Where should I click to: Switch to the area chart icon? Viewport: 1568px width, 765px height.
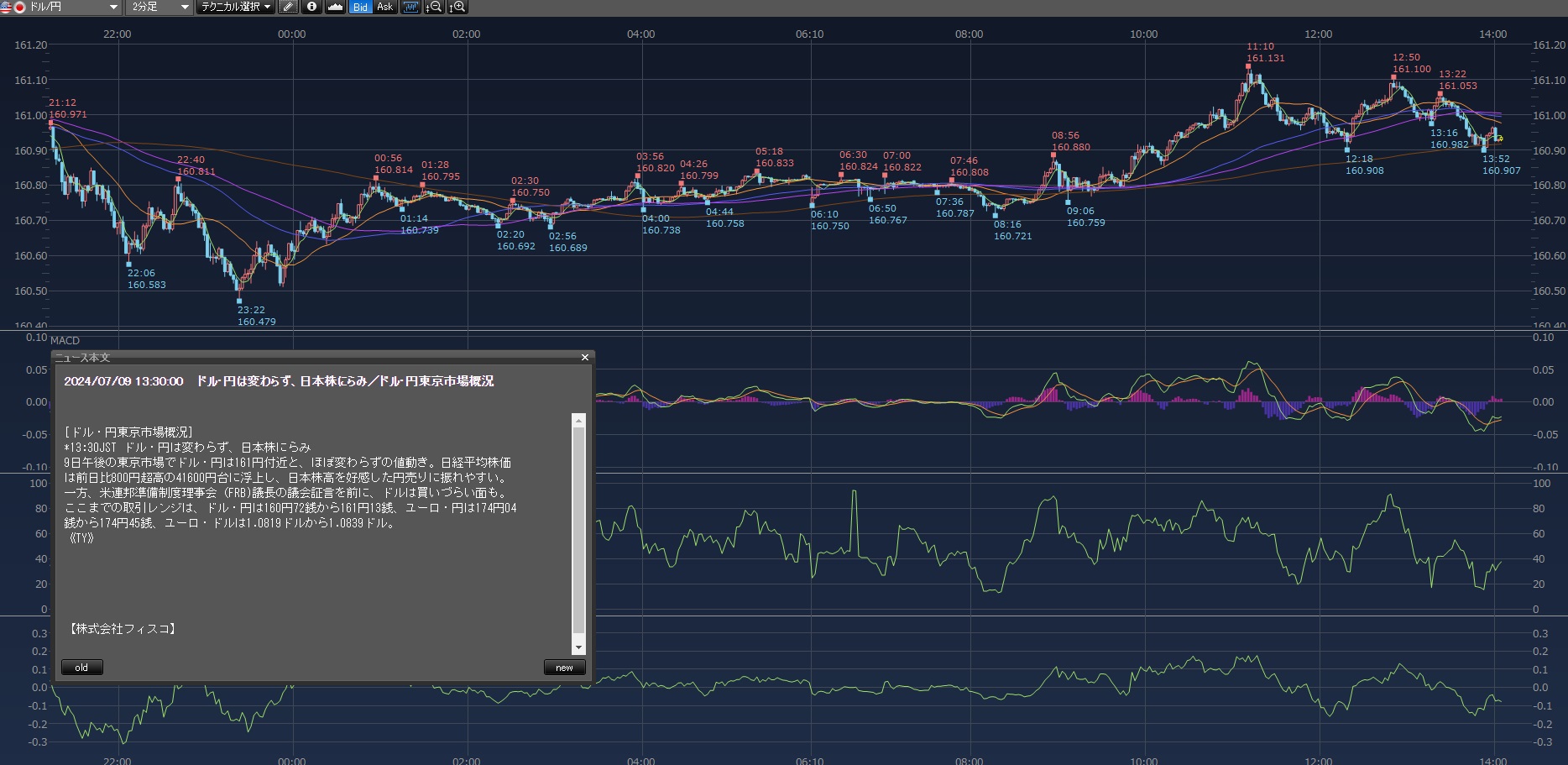(x=335, y=7)
